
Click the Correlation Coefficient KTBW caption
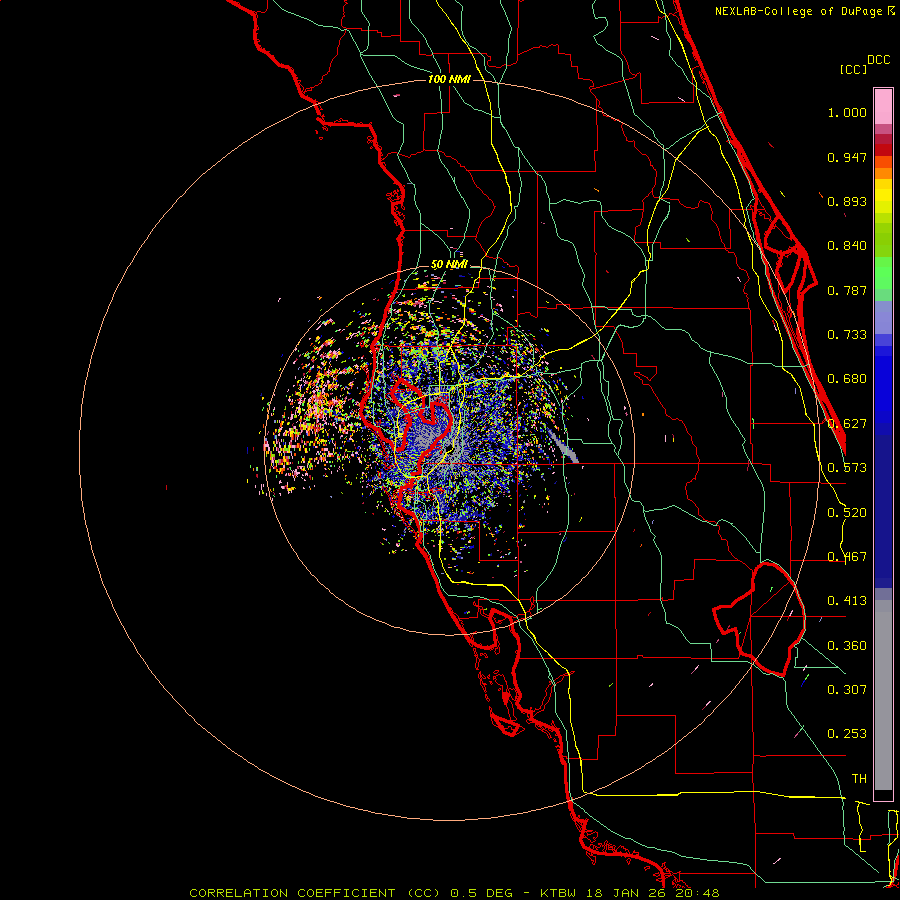[x=454, y=893]
